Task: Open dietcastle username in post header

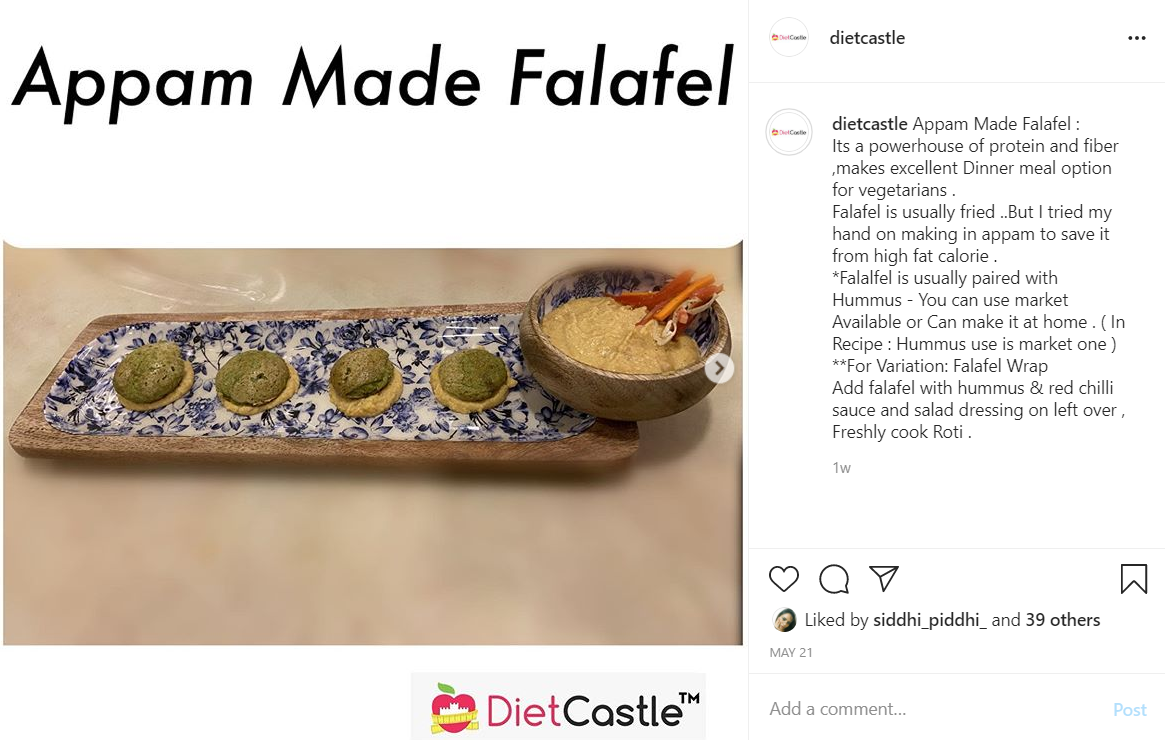Action: pos(867,38)
